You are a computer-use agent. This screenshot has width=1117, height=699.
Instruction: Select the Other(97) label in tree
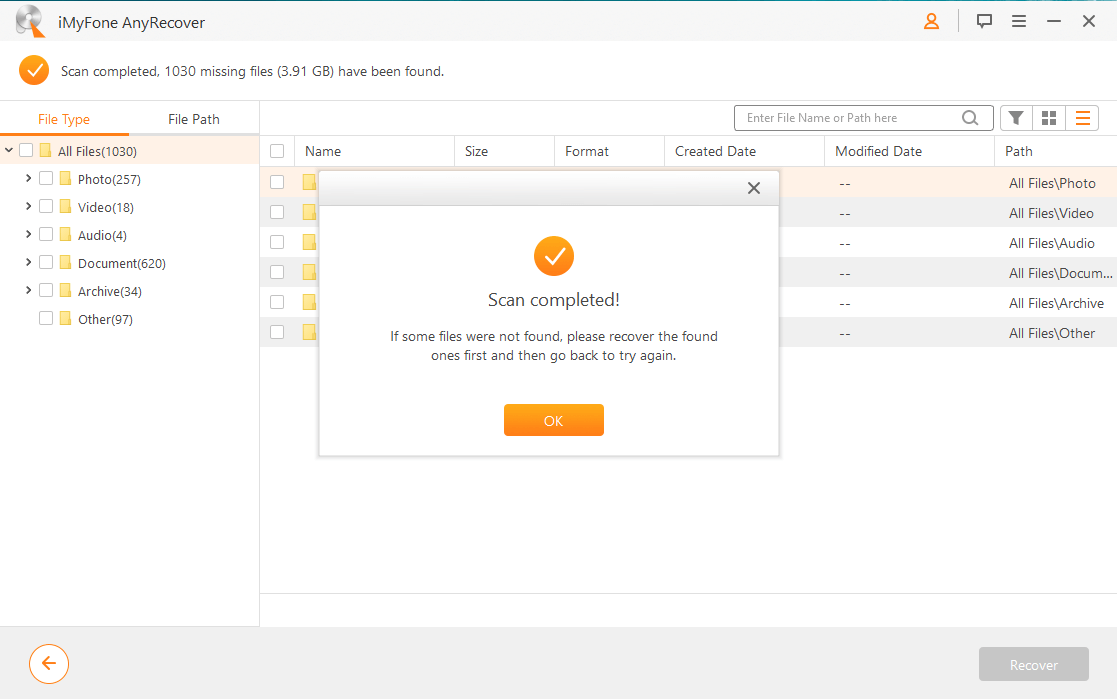click(105, 319)
